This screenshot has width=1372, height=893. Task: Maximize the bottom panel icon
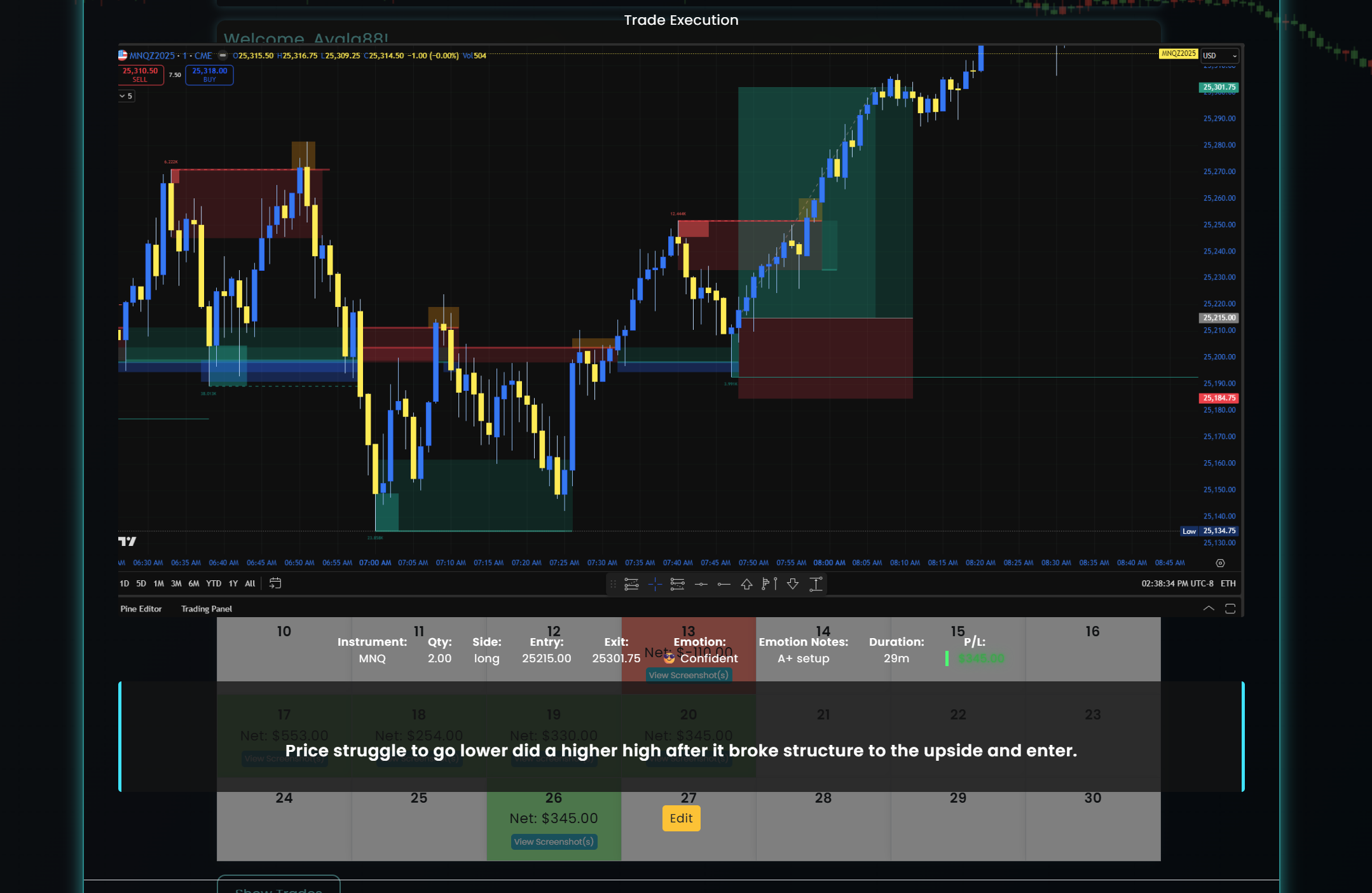[1230, 609]
